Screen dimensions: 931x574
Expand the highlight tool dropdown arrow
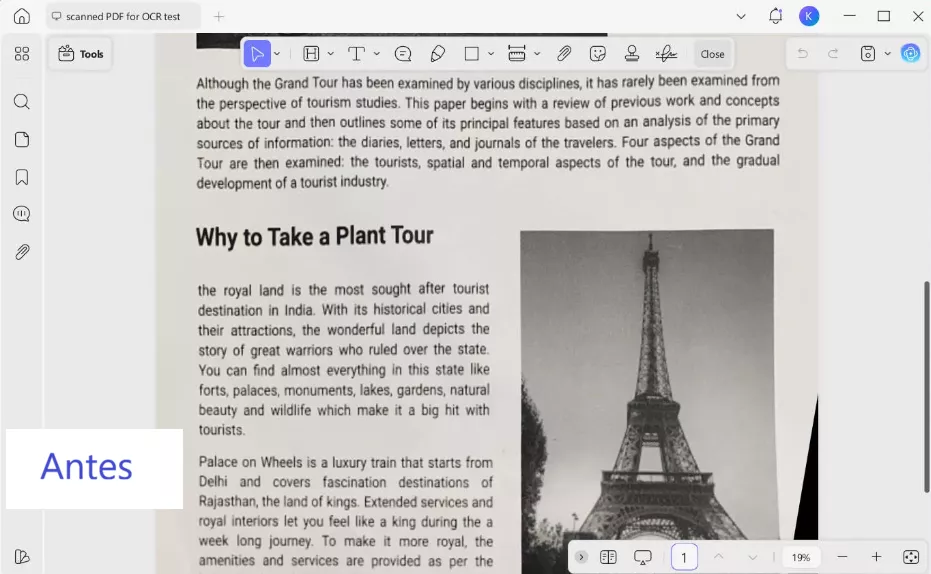pos(330,54)
